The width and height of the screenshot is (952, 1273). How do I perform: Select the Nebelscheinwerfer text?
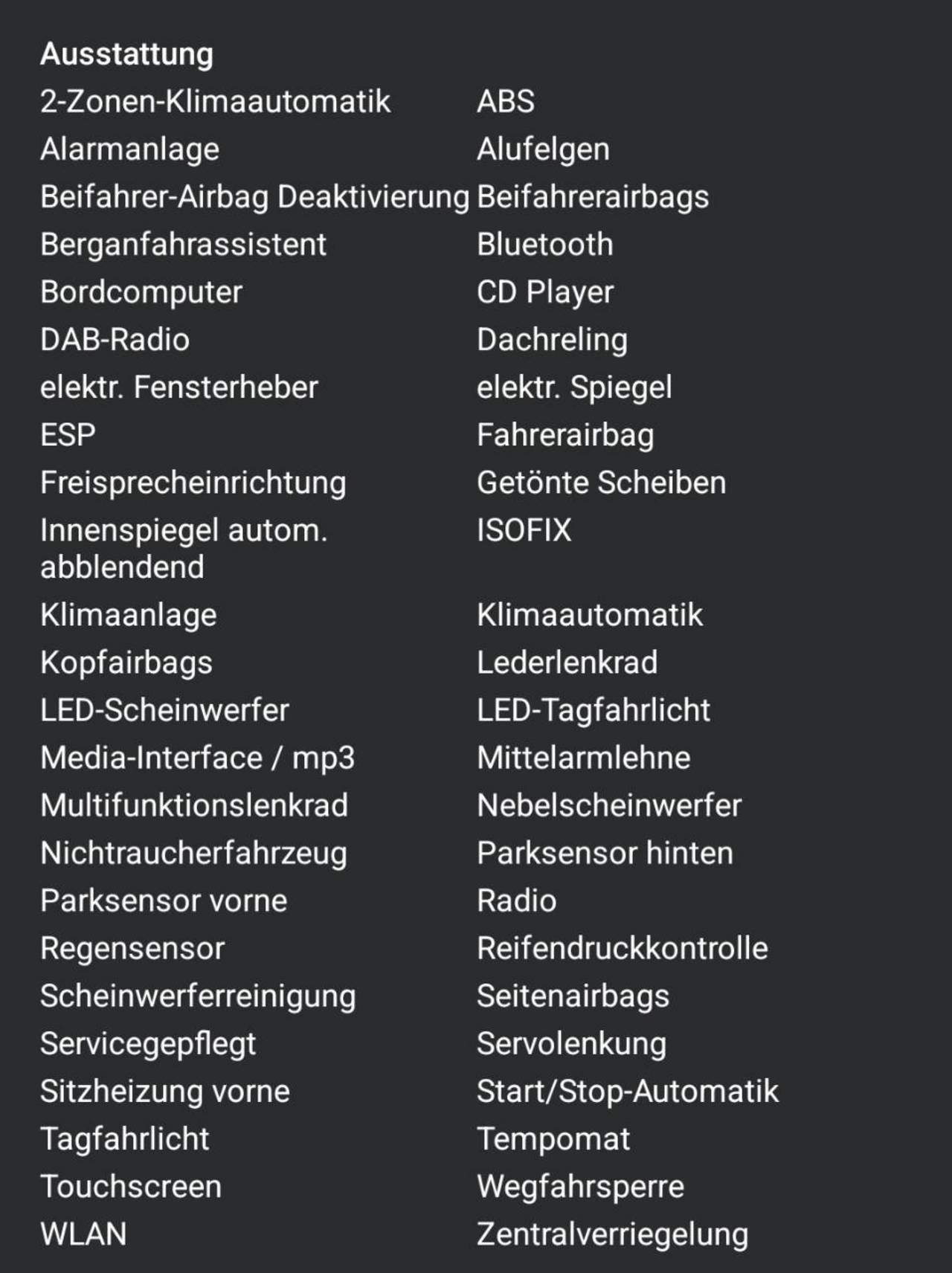[609, 805]
